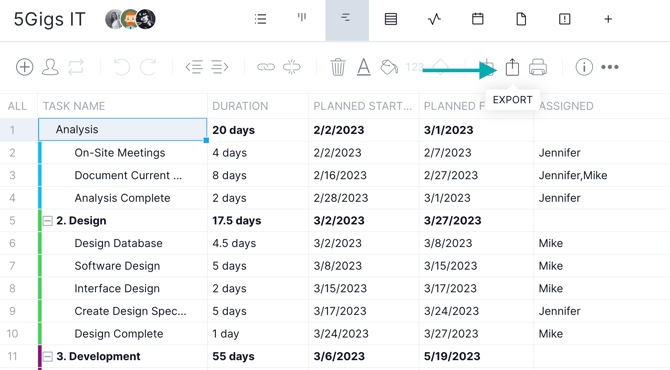Open the fill color paint bucket
This screenshot has height=370, width=670.
(x=389, y=67)
